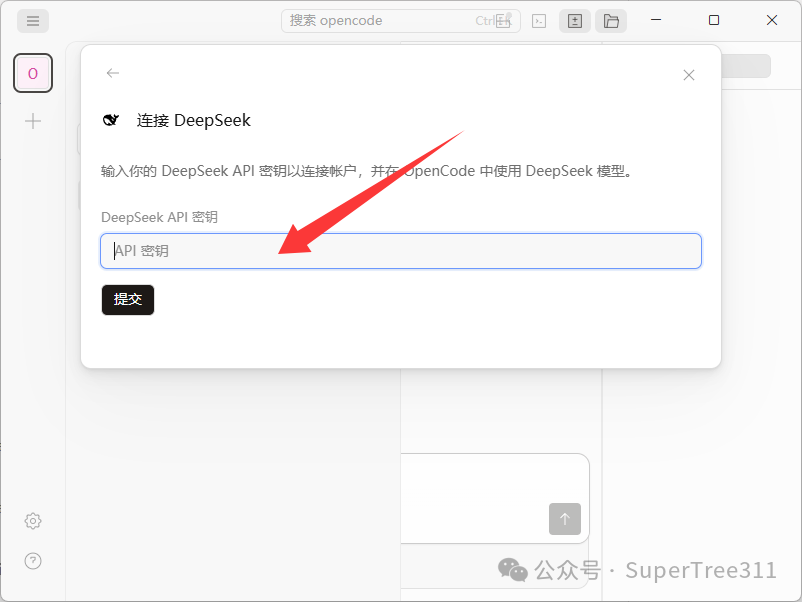The image size is (802, 602).
Task: Click the DeepSeek whale logo
Action: pyautogui.click(x=110, y=120)
